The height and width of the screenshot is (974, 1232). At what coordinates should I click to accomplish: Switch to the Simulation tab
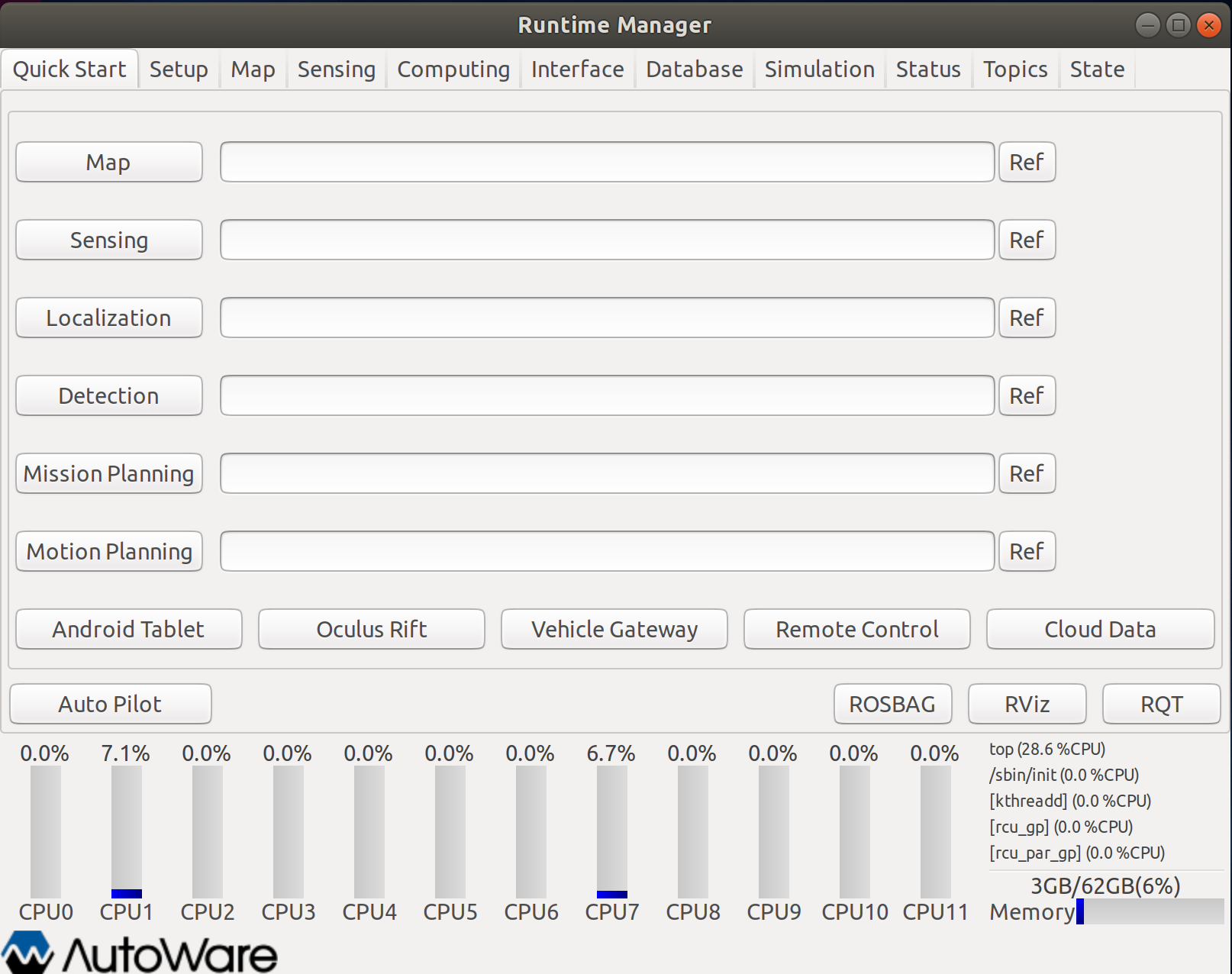819,69
